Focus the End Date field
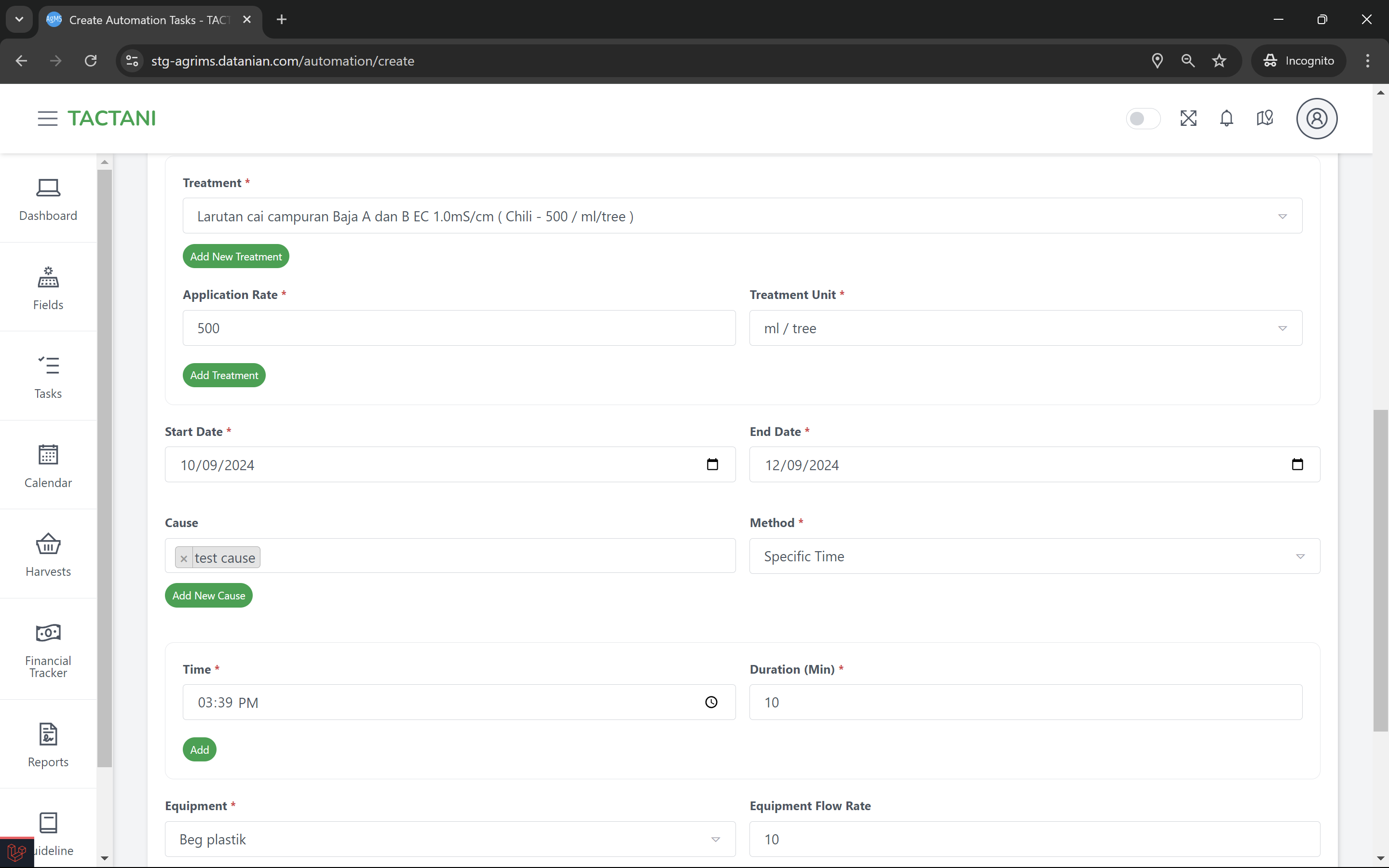 1035,464
